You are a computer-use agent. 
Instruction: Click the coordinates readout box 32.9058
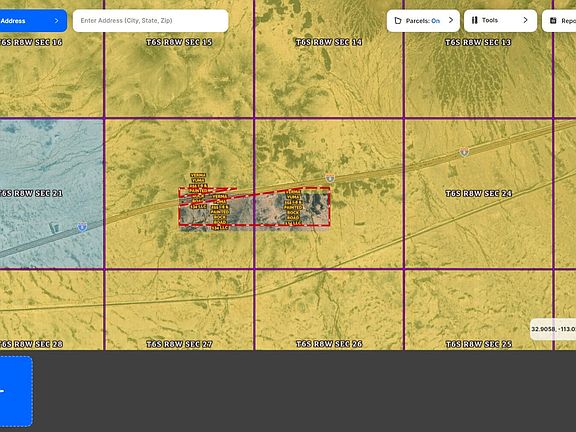point(553,329)
